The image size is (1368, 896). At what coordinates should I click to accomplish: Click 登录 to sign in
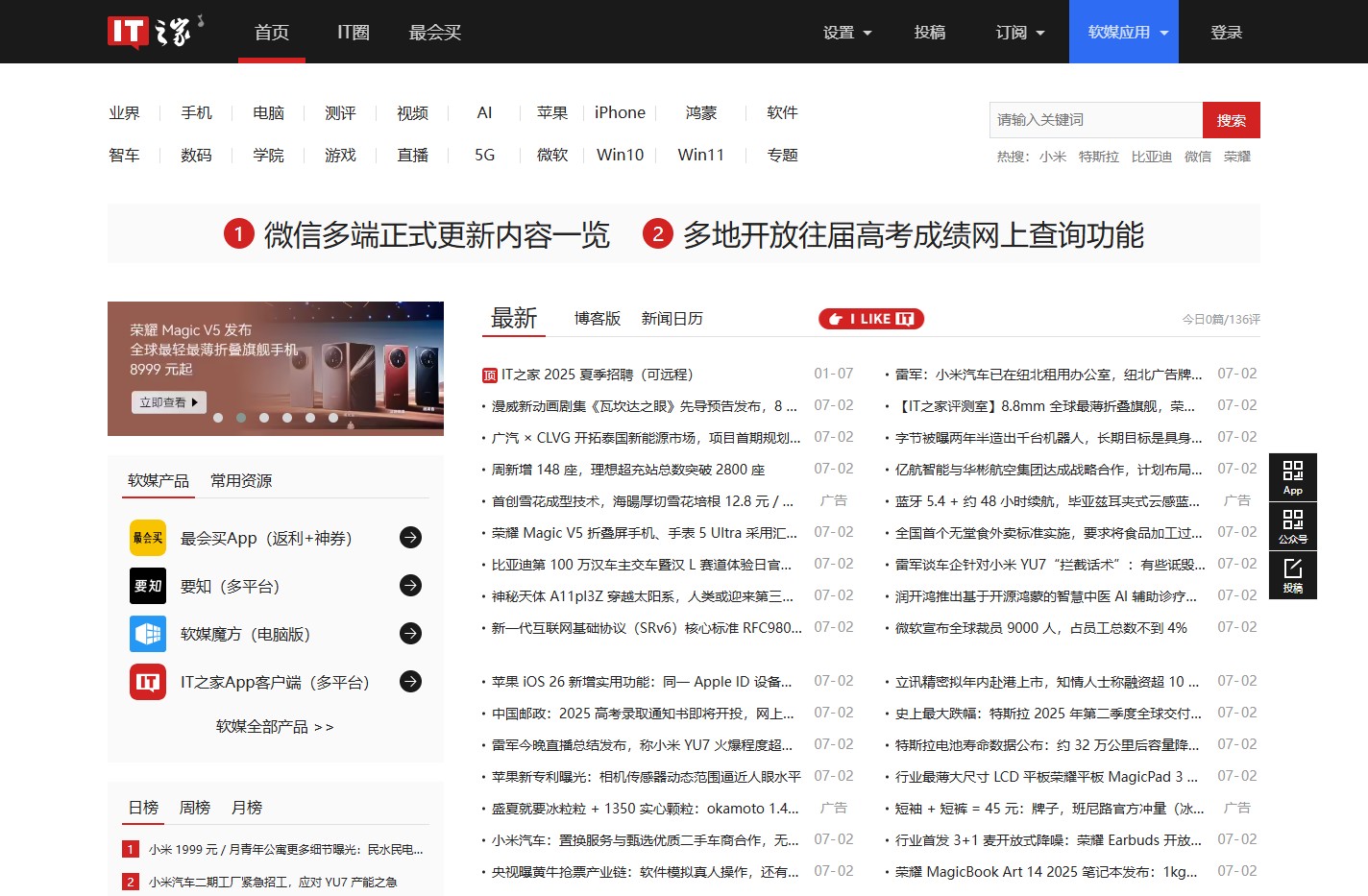tap(1227, 32)
